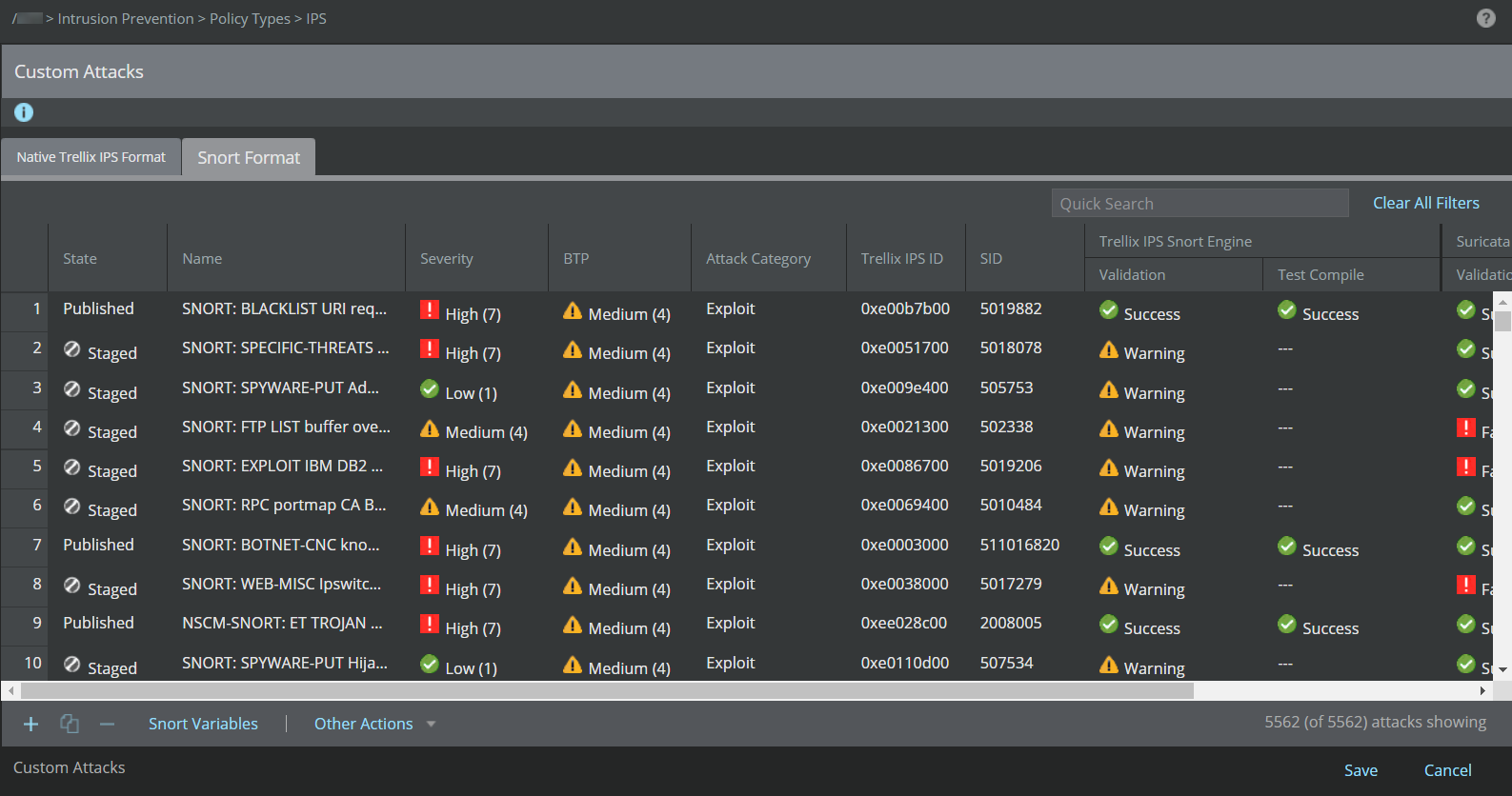Click the help question mark icon

tap(1485, 18)
